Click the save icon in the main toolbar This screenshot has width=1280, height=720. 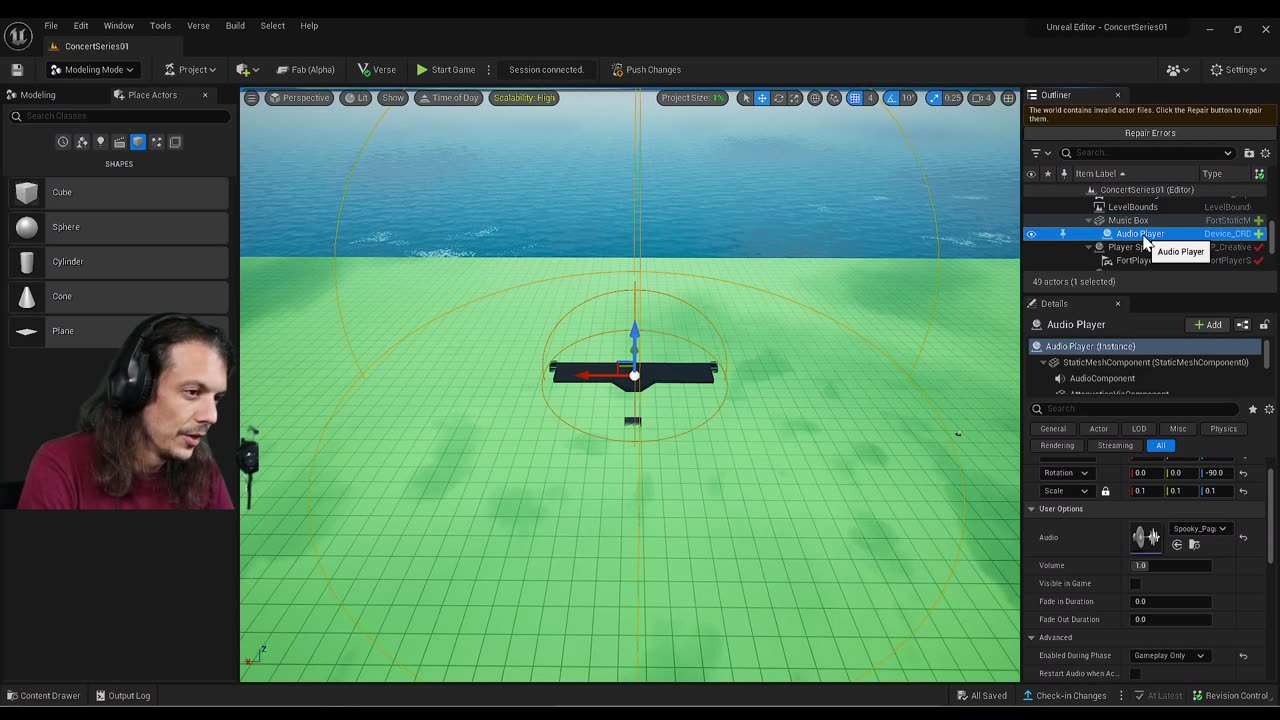[x=17, y=70]
